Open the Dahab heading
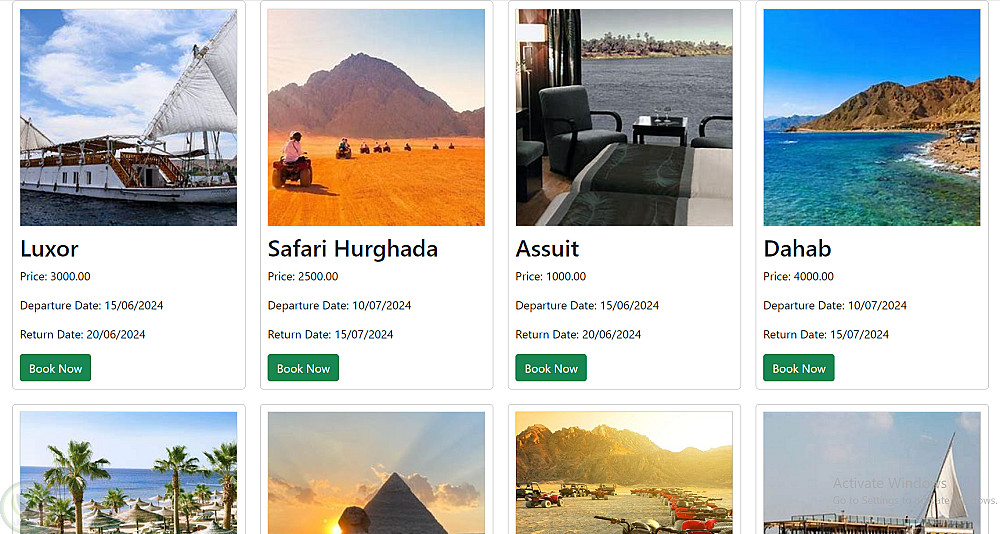1000x534 pixels. 797,248
